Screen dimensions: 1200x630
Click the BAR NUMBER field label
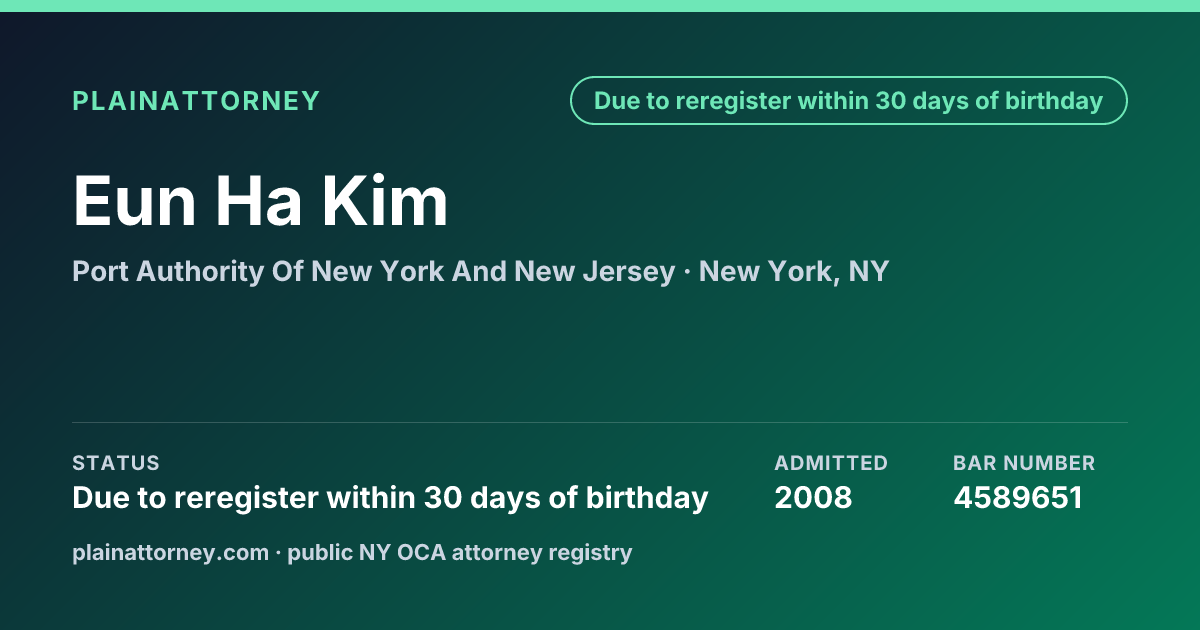1024,463
